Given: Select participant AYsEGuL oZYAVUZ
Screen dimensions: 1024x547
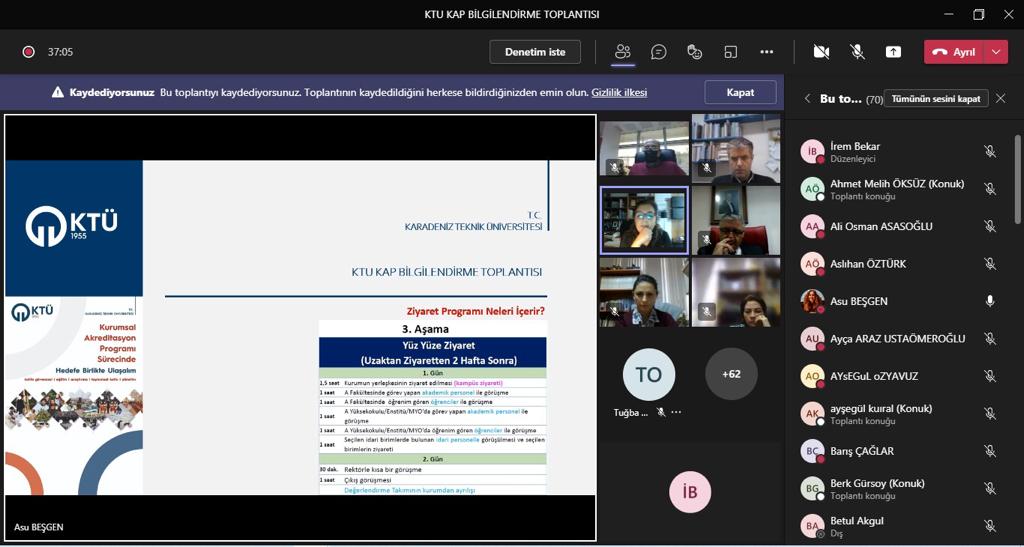Looking at the screenshot, I should [901, 376].
